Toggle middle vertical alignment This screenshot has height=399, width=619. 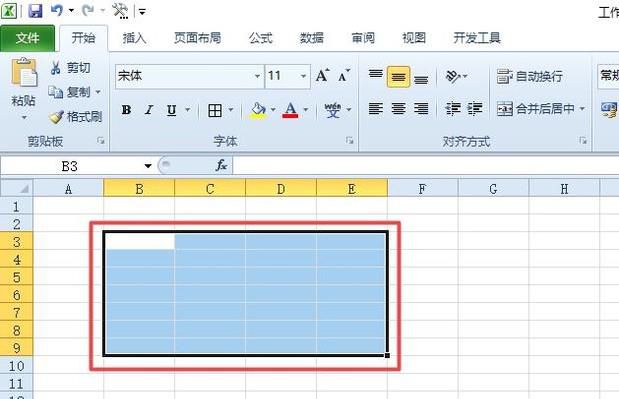point(398,77)
